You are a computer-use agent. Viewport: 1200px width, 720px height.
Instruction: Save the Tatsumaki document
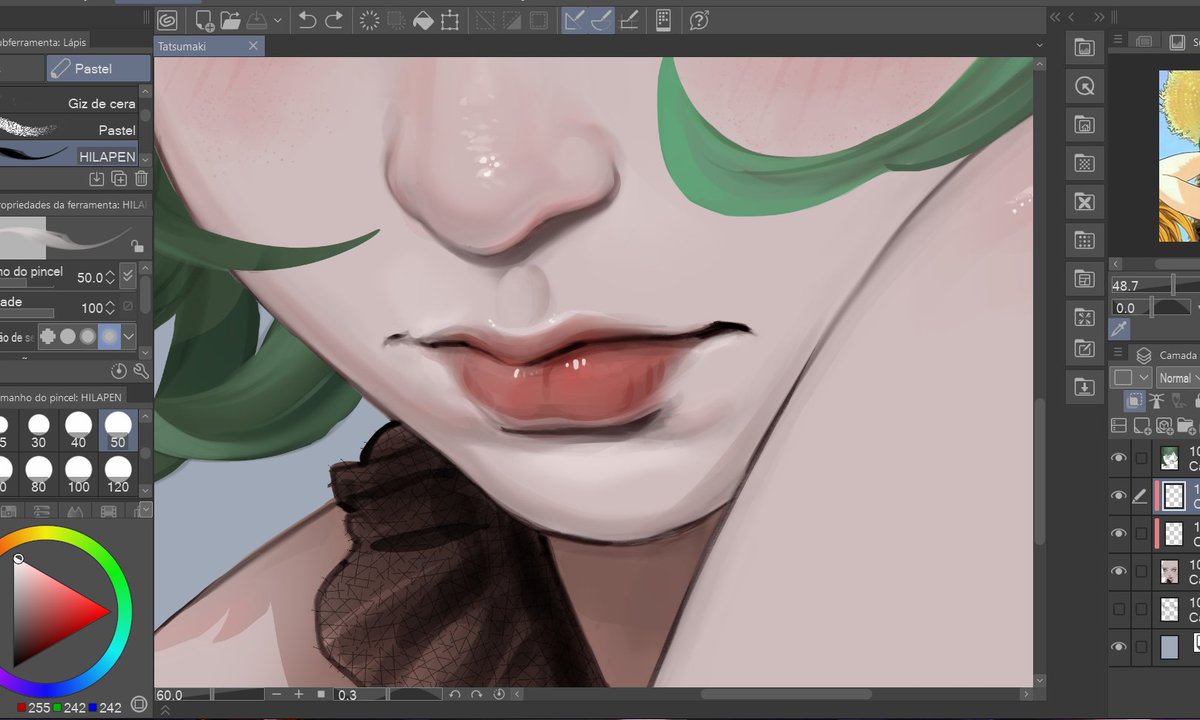point(256,20)
